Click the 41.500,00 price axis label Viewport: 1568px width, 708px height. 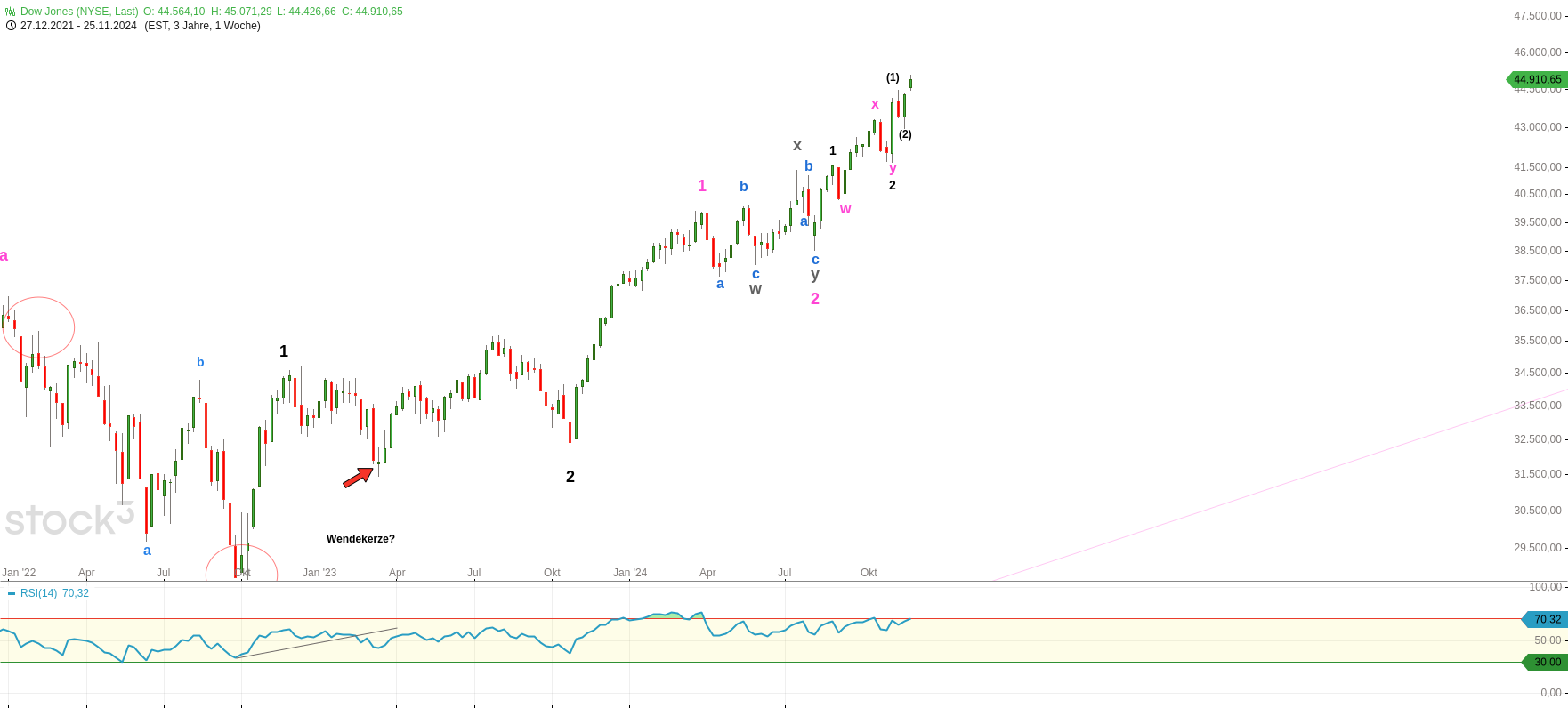1538,167
